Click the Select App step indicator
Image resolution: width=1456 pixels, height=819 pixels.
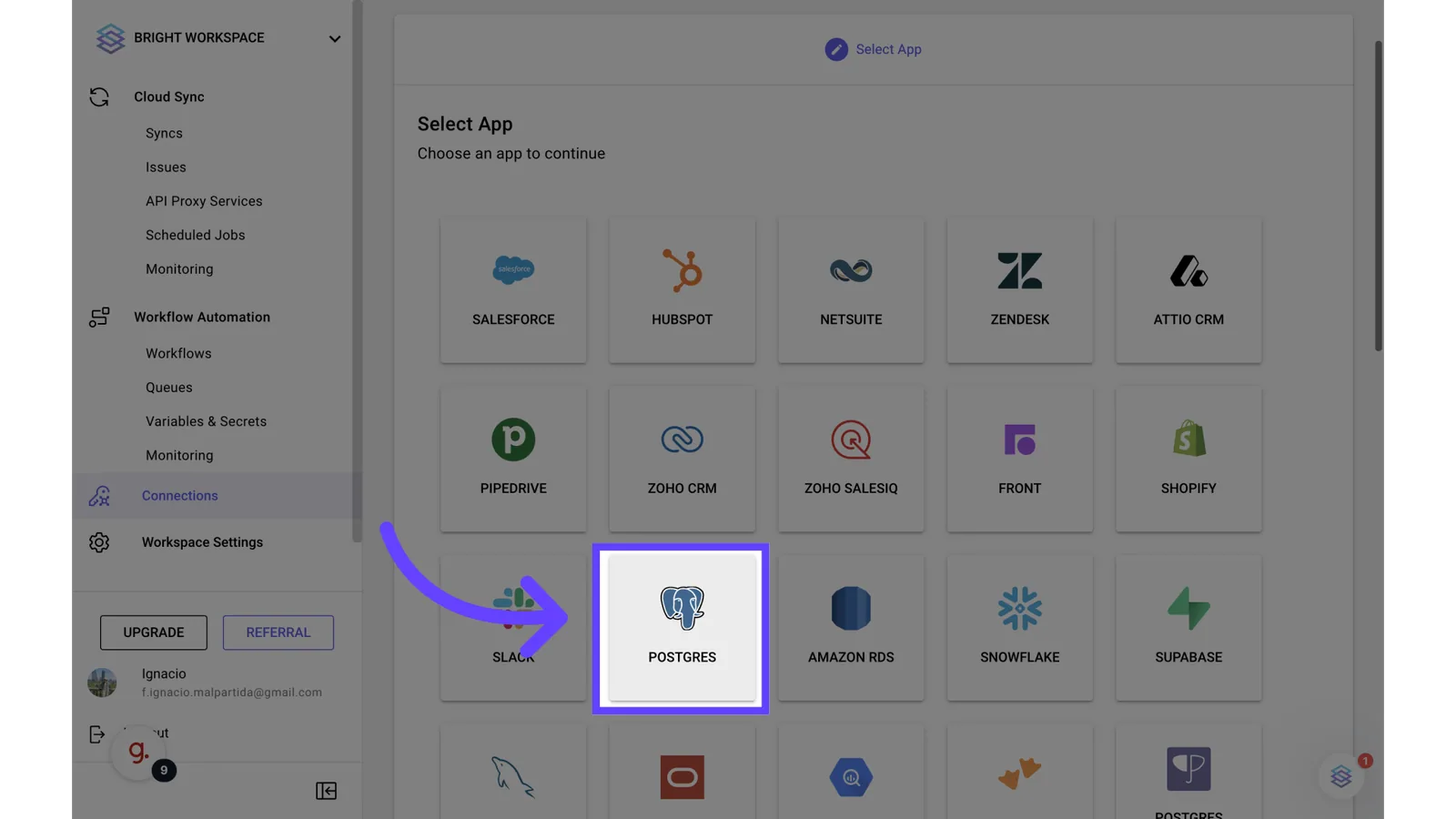(x=873, y=49)
